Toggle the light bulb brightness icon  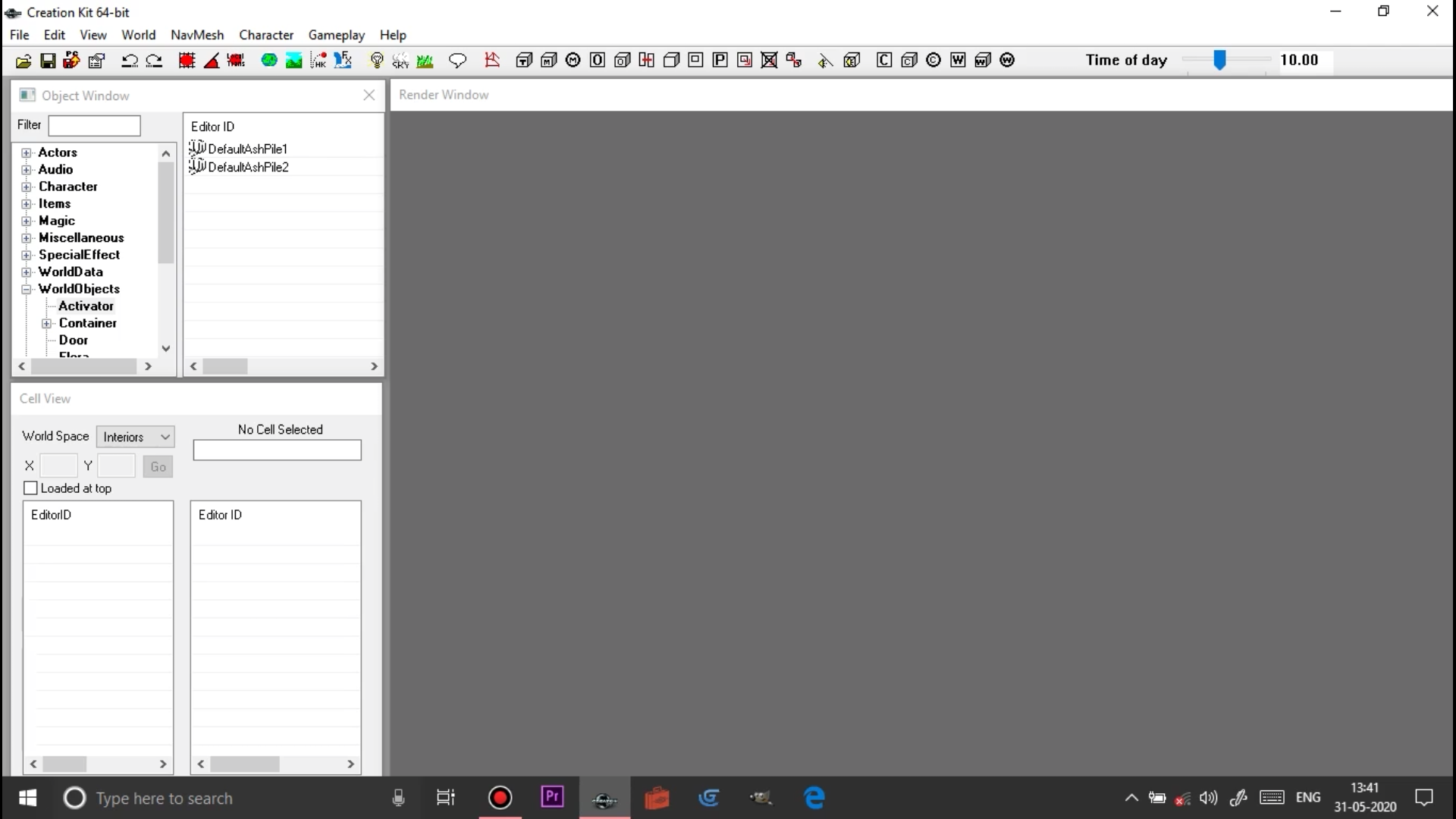[x=376, y=61]
